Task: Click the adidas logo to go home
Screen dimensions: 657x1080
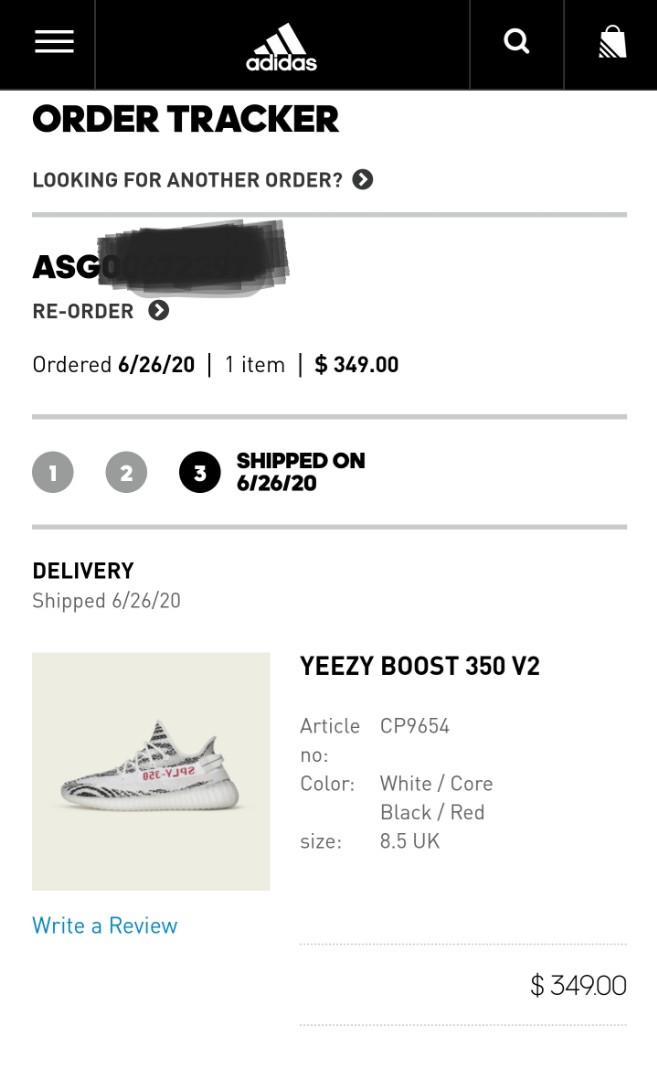Action: (x=283, y=44)
